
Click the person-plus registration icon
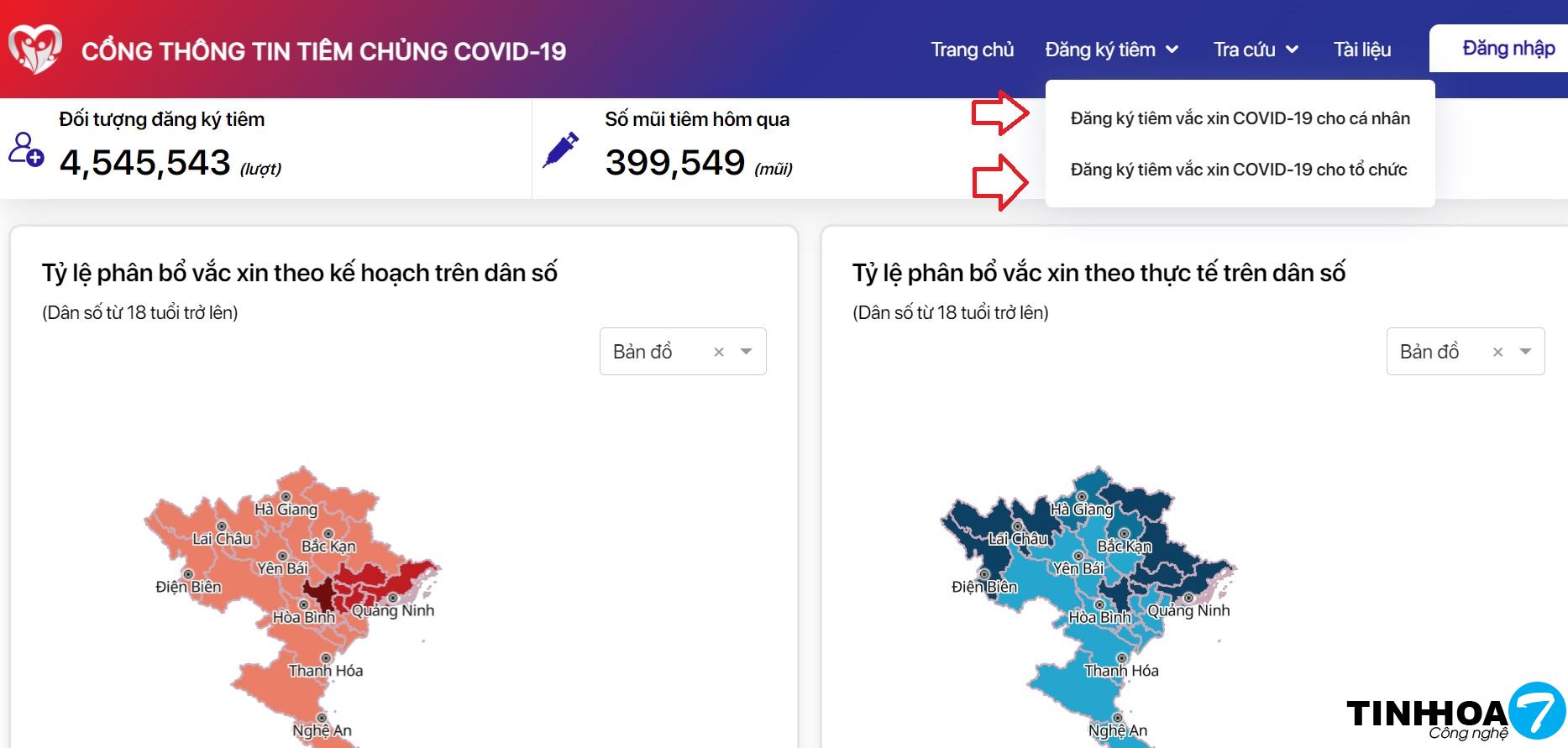(x=26, y=149)
